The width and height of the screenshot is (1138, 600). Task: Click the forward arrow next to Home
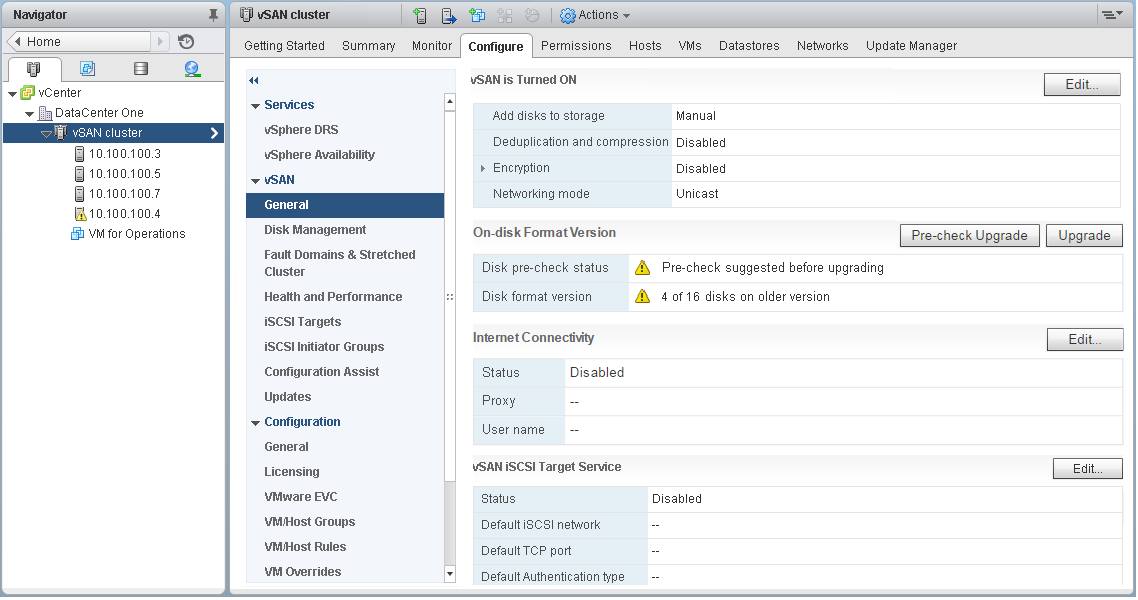pos(160,41)
